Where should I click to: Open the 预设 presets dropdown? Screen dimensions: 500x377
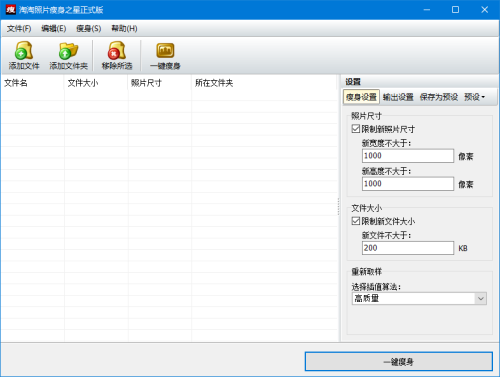474,97
